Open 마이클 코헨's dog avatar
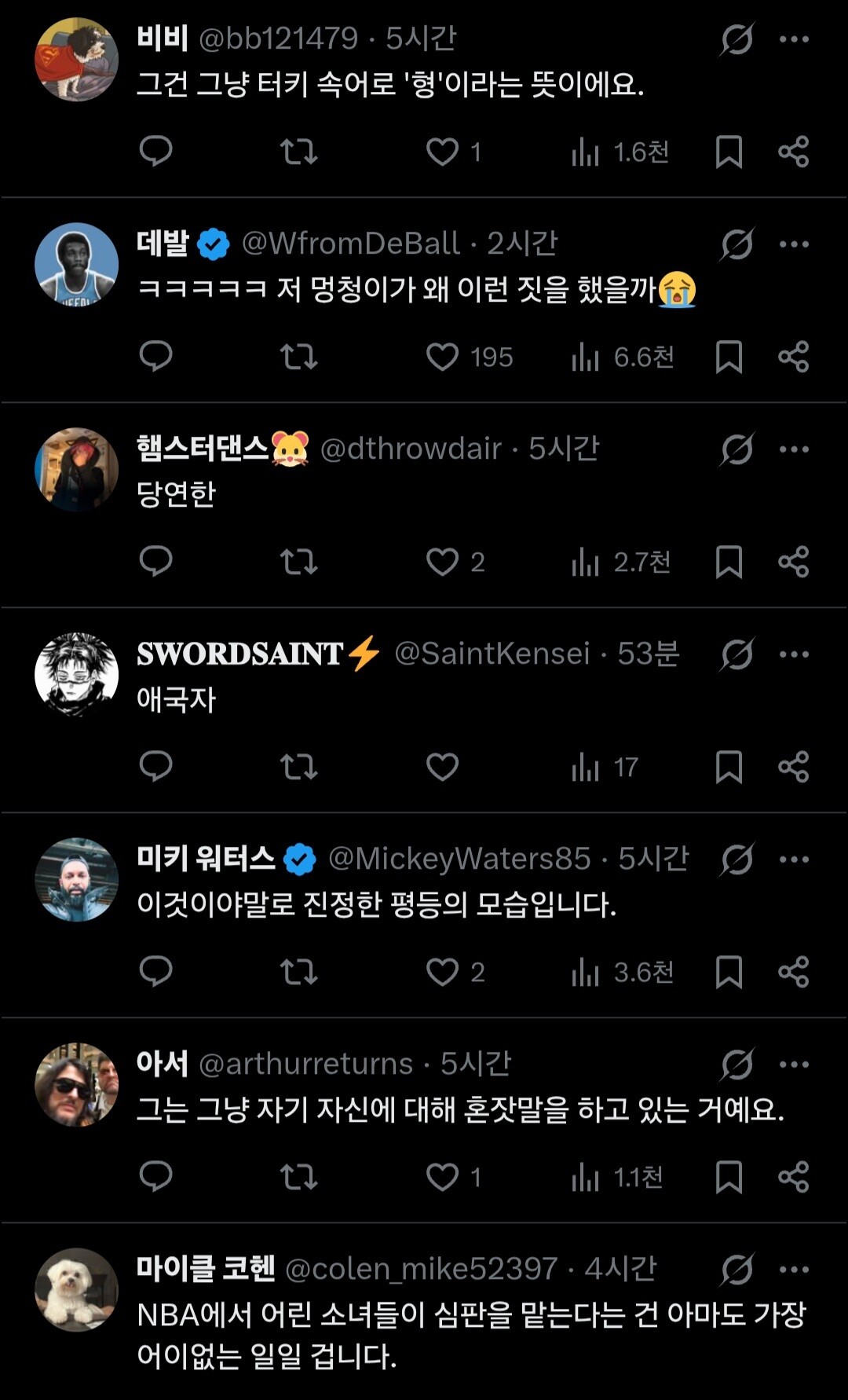This screenshot has width=848, height=1400. click(76, 1289)
